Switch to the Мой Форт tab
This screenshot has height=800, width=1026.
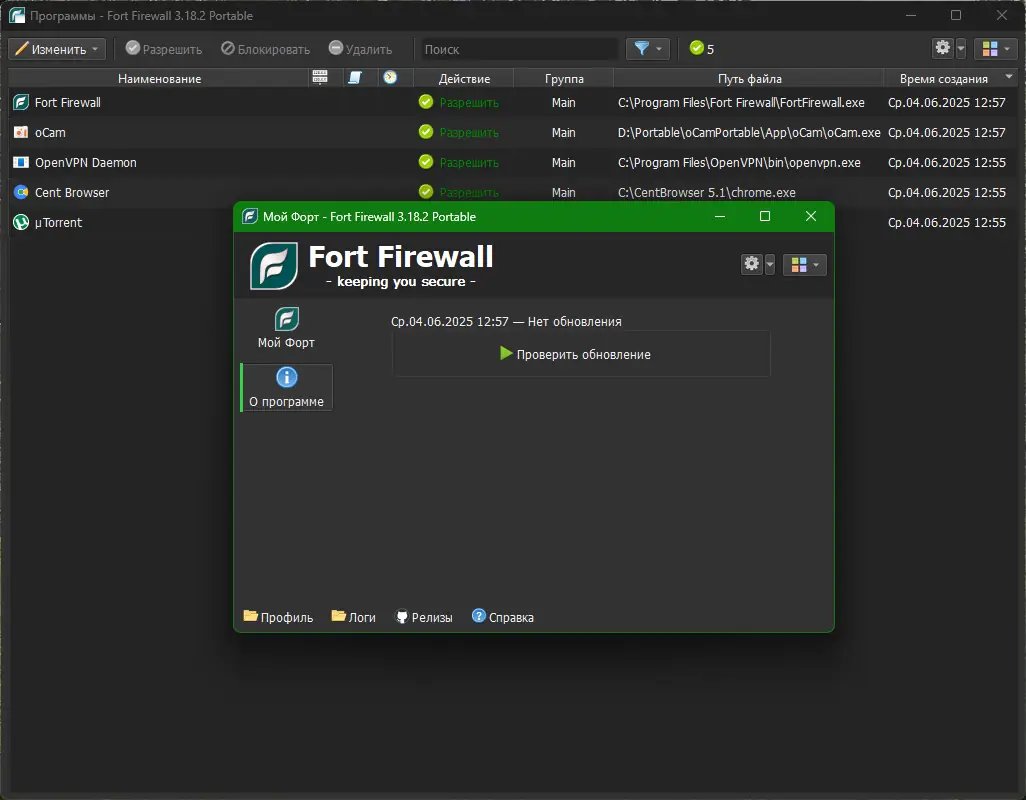(287, 328)
